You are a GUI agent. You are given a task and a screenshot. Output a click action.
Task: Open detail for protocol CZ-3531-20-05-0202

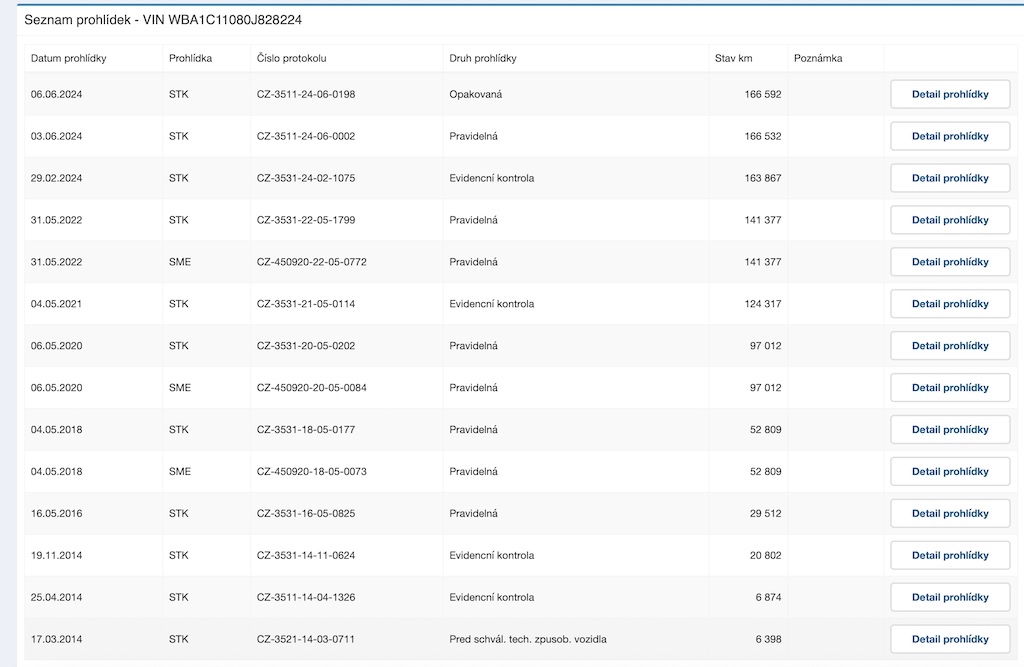(x=950, y=346)
